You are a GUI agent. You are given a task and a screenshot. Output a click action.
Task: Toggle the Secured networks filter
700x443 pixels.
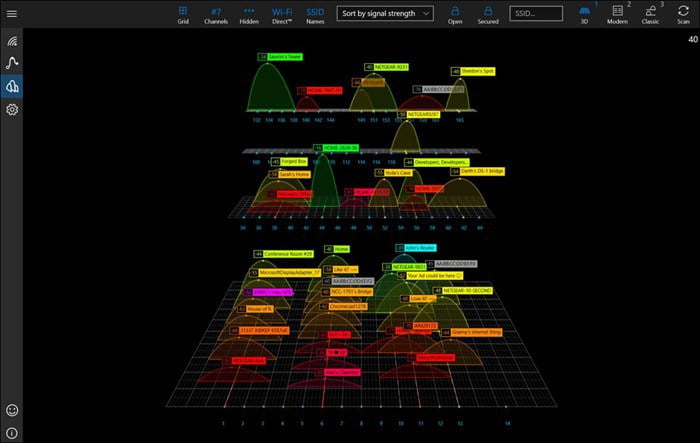click(x=488, y=15)
